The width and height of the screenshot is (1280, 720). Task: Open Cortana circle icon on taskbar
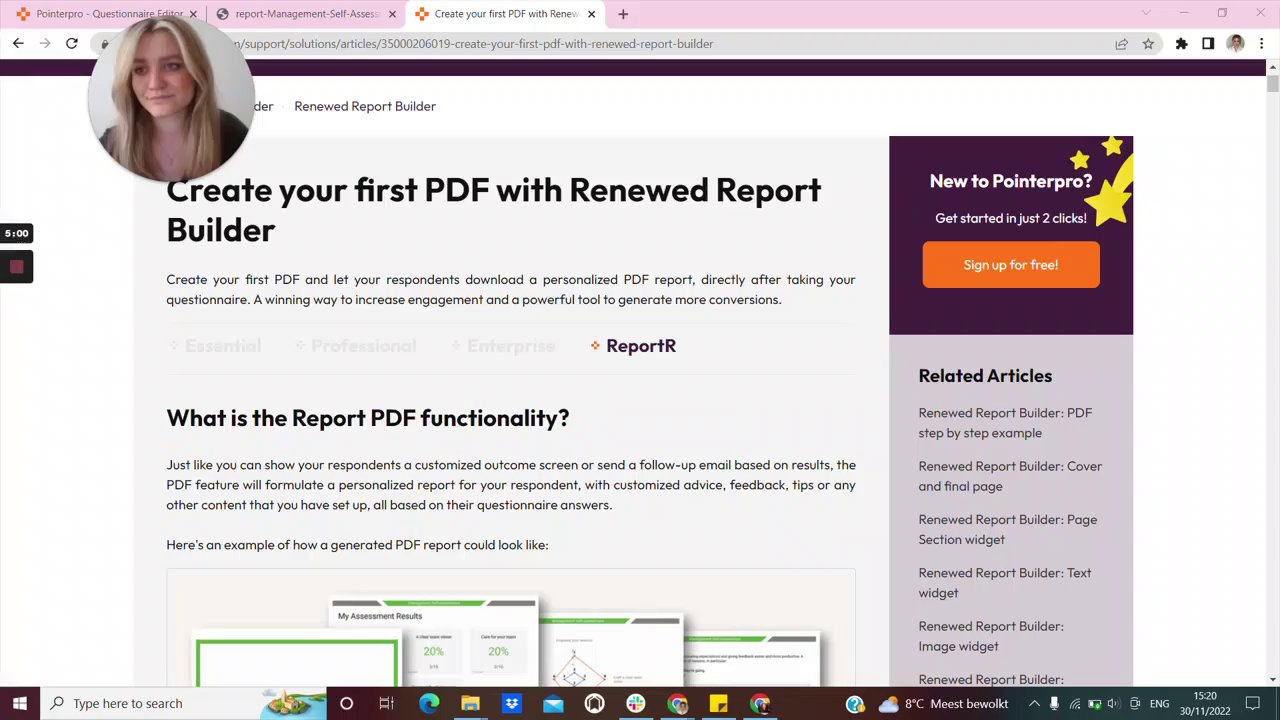(346, 704)
